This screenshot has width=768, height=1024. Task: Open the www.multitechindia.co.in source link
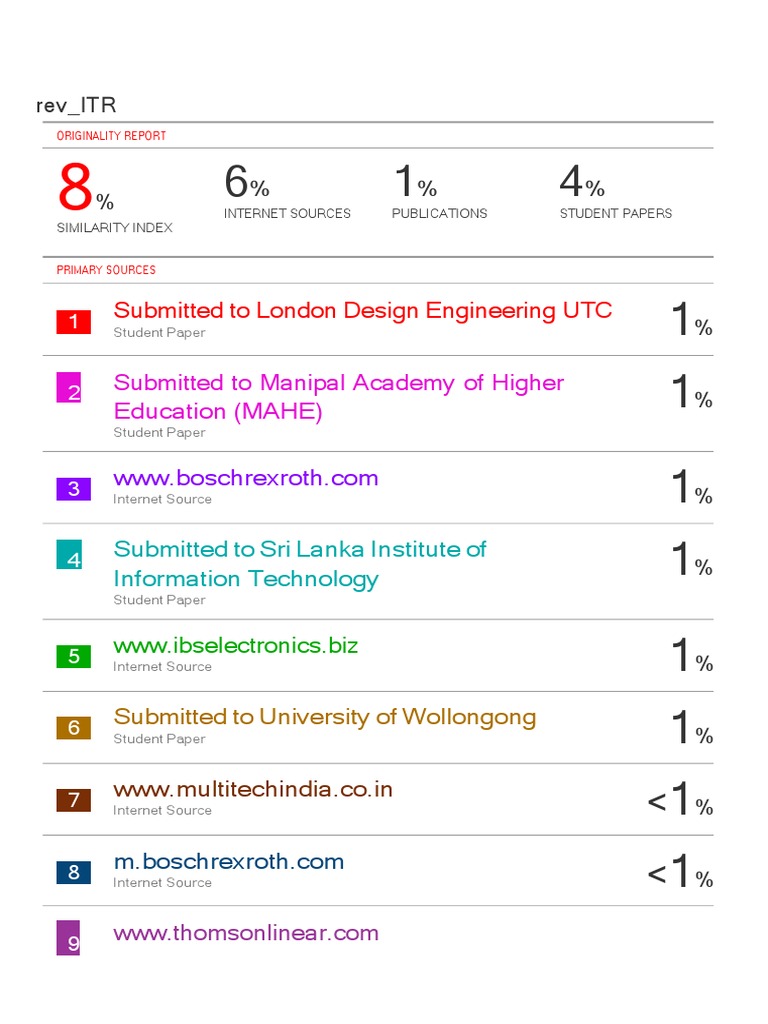[x=253, y=790]
